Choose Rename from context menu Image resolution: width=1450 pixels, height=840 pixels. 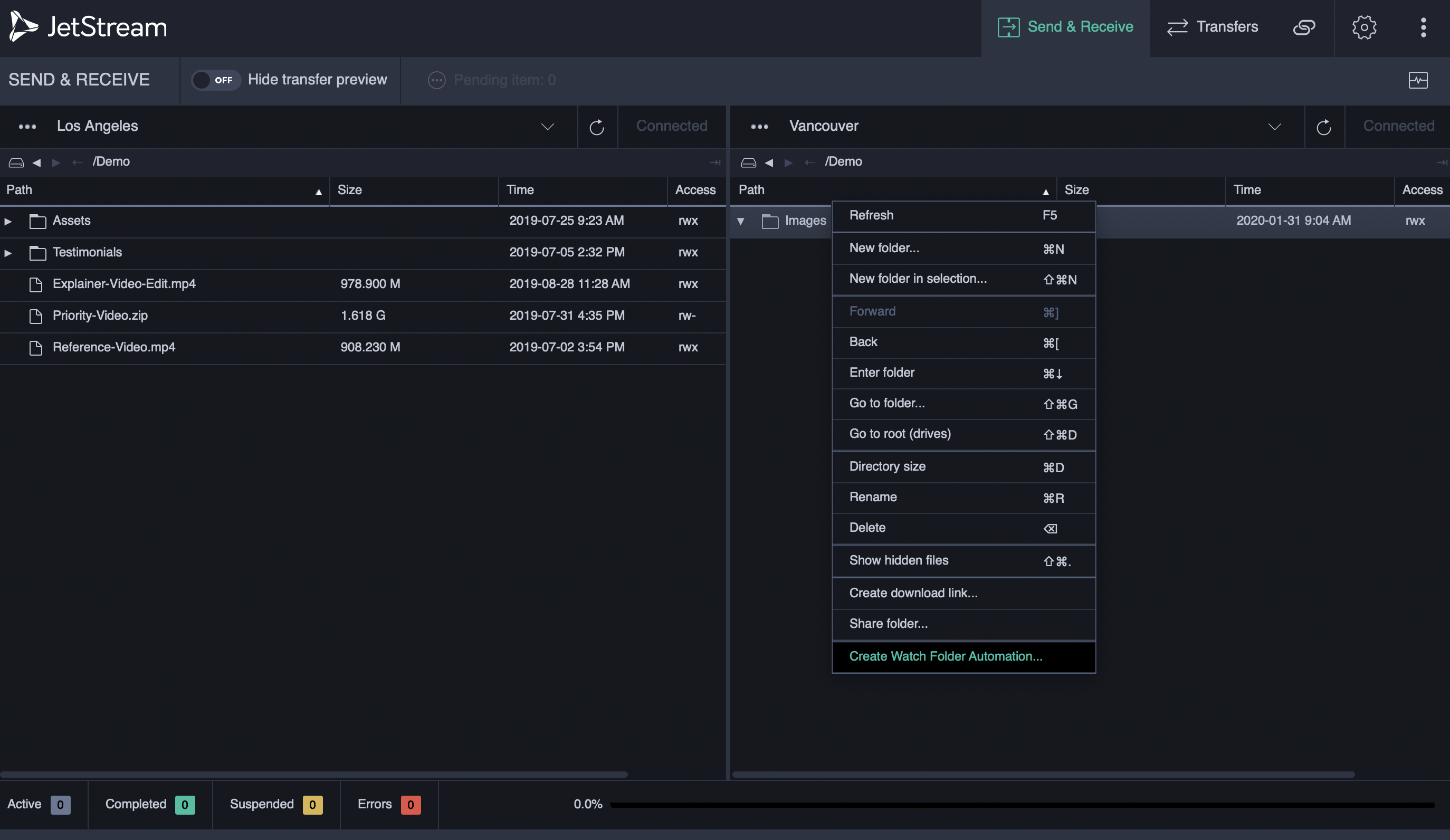(963, 497)
